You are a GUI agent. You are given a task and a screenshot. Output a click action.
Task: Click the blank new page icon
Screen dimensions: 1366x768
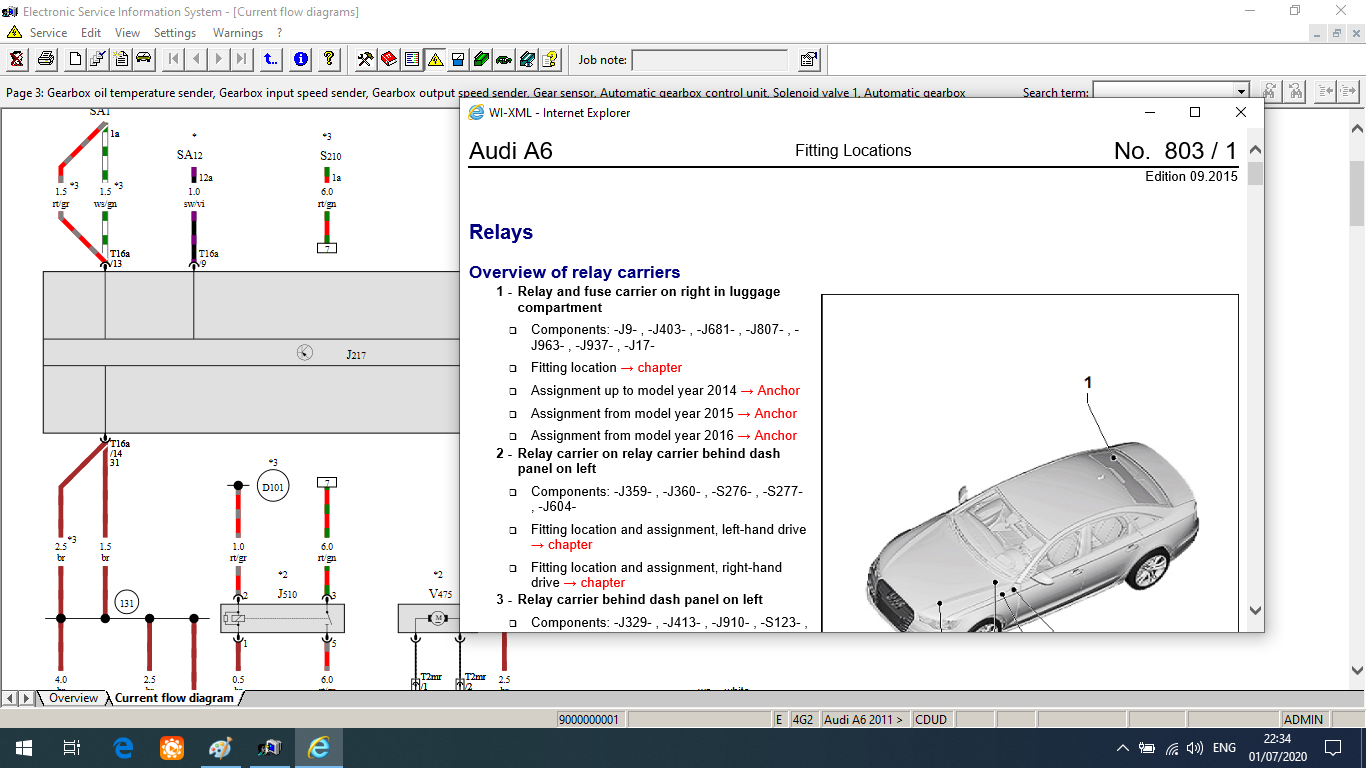pyautogui.click(x=75, y=59)
